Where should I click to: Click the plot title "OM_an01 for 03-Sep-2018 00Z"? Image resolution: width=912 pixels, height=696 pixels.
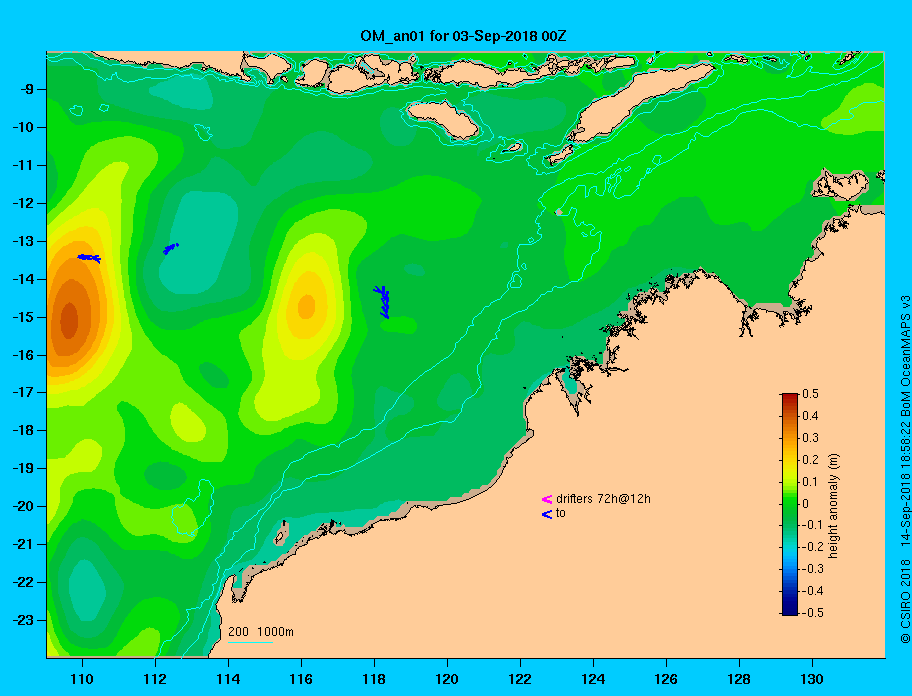(464, 36)
